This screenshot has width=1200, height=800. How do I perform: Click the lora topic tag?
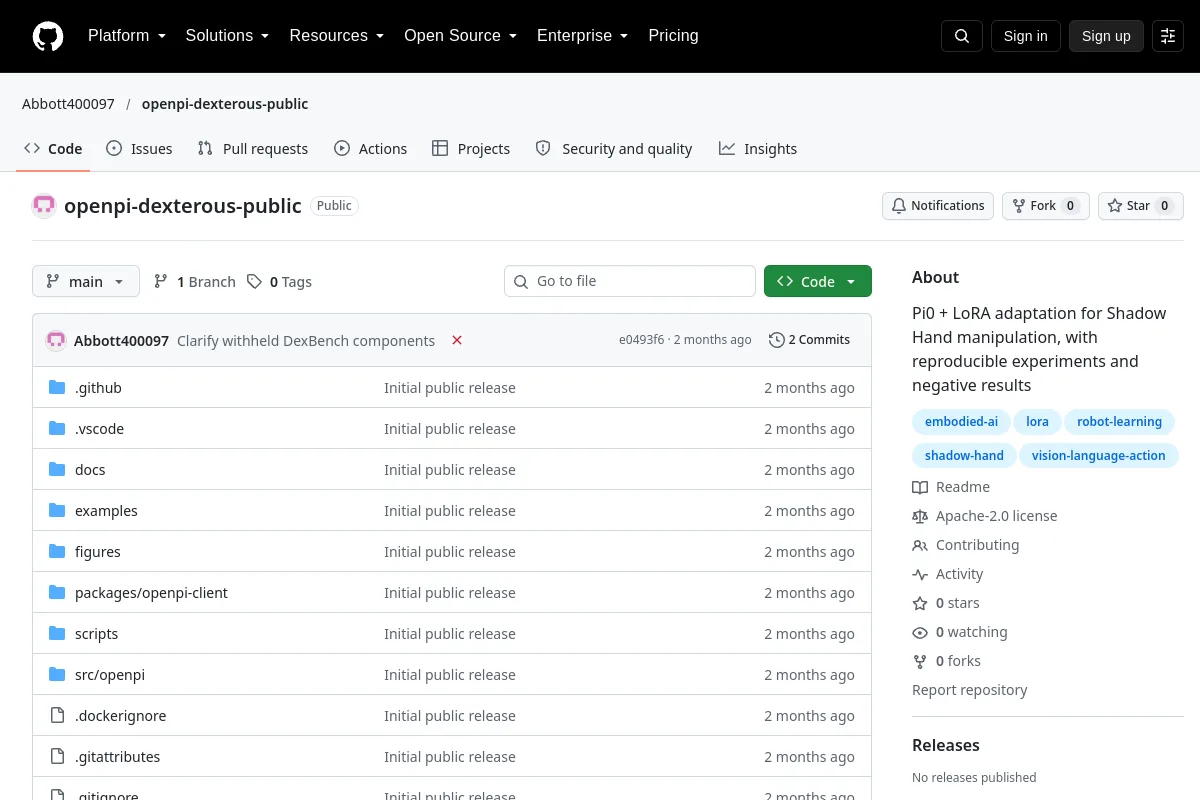(x=1037, y=422)
